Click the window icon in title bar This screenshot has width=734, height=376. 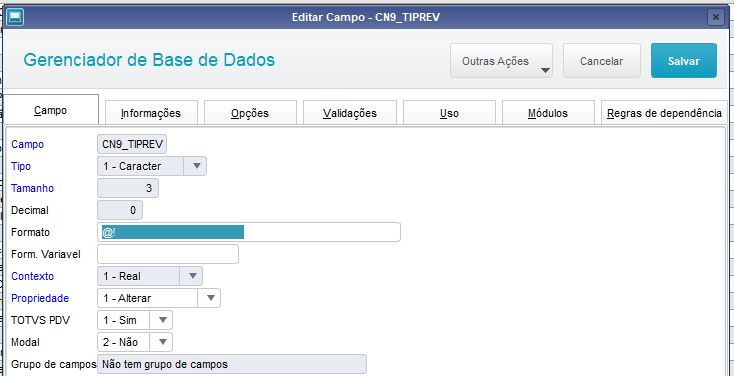(14, 18)
